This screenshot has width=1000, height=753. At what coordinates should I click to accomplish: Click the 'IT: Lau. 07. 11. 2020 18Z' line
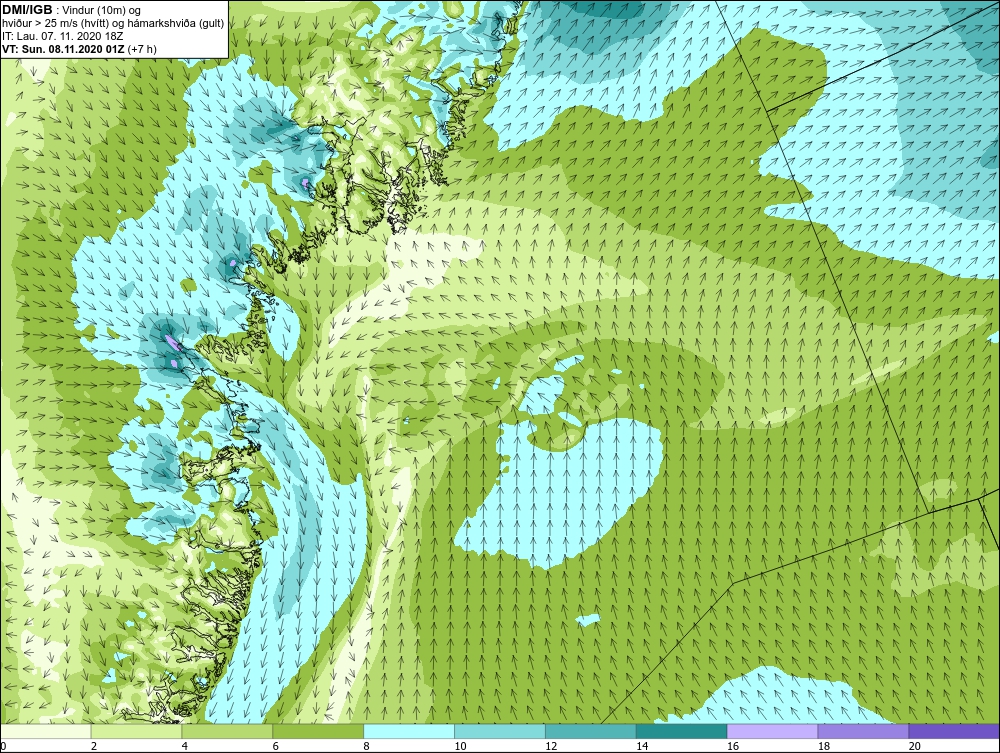pyautogui.click(x=62, y=36)
